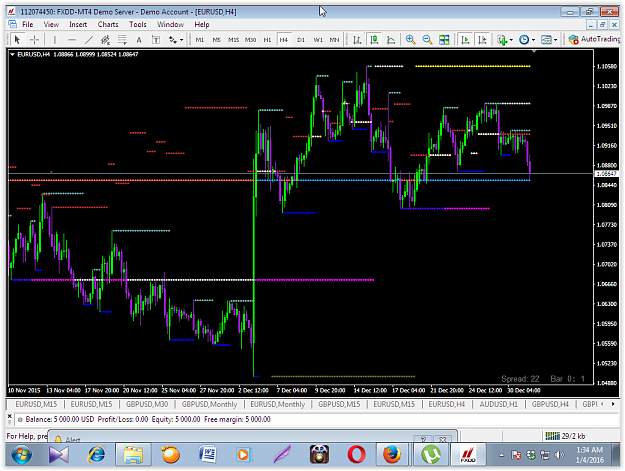
Task: Switch chart to Line Chart style
Action: pos(391,39)
